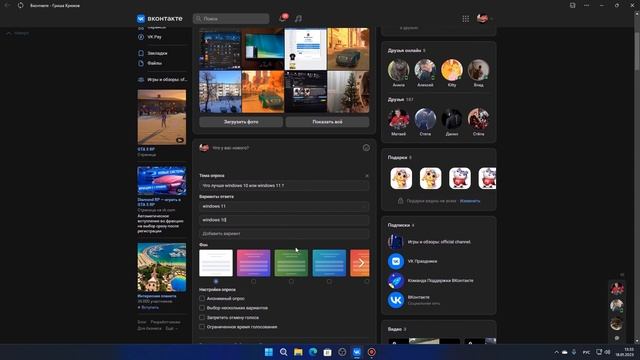This screenshot has height=360, width=640.
Task: Select the radio button under the blue background
Action: click(329, 281)
